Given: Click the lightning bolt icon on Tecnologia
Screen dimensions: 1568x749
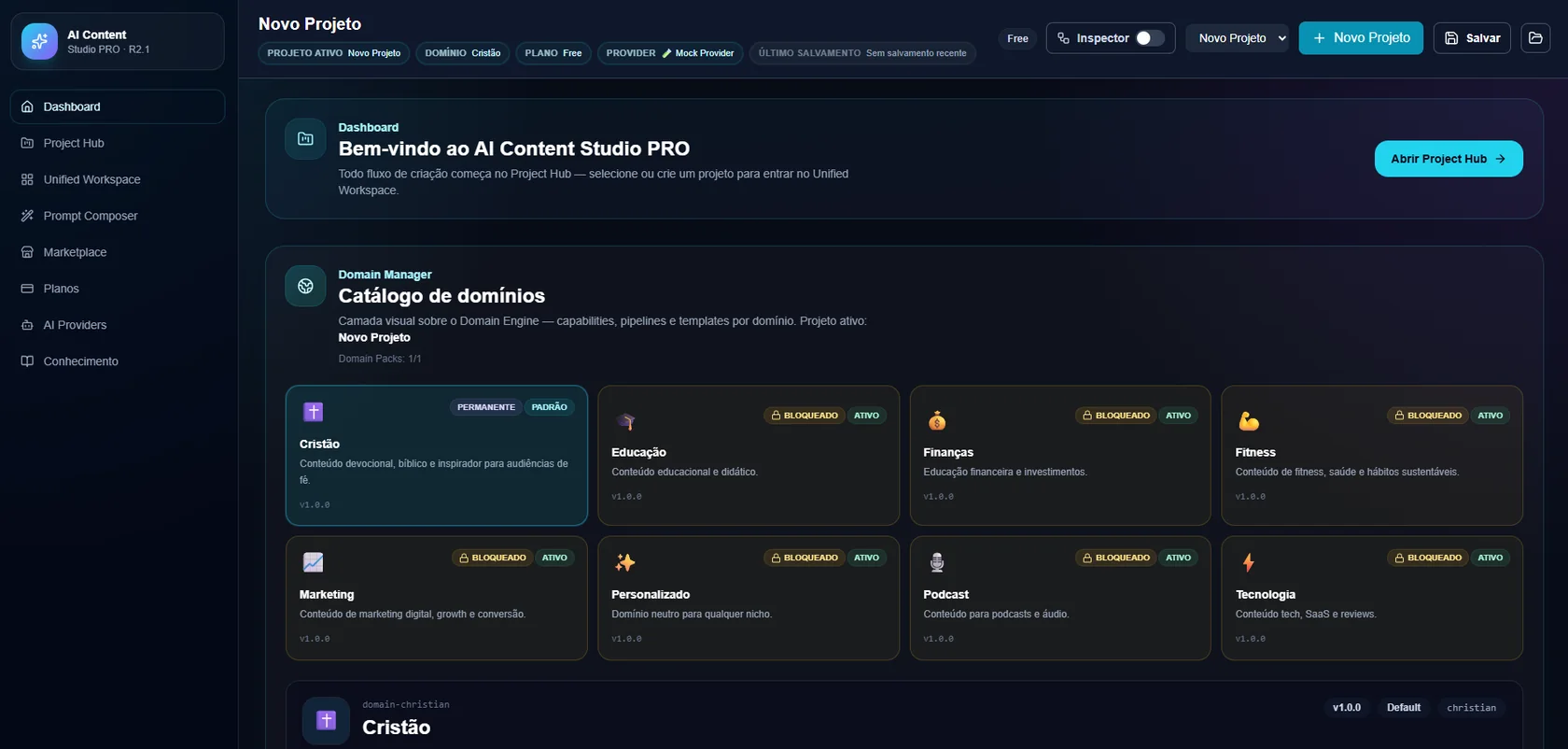Looking at the screenshot, I should coord(1249,562).
